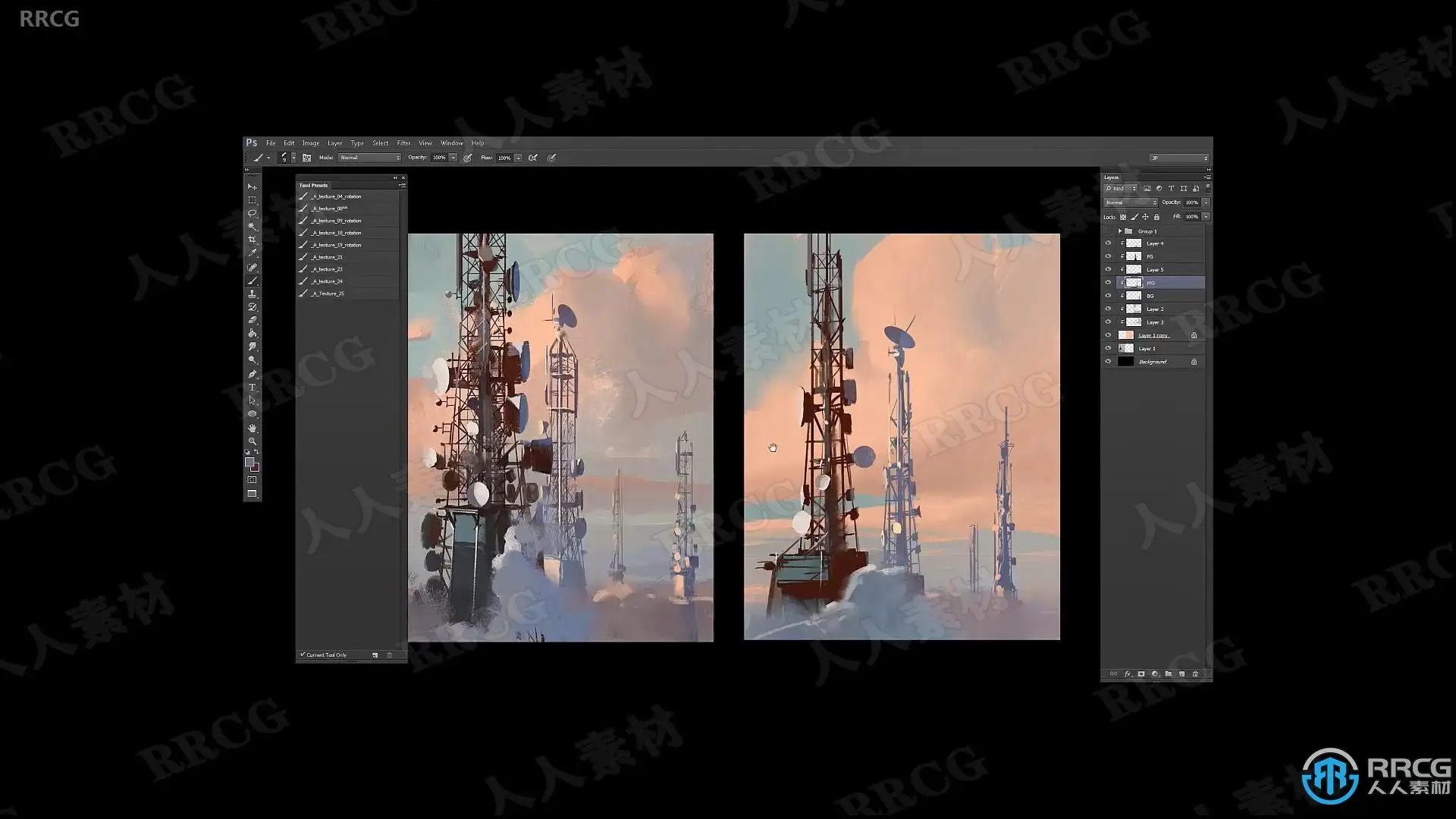Select the Crop tool
The image size is (1456, 819).
click(253, 240)
